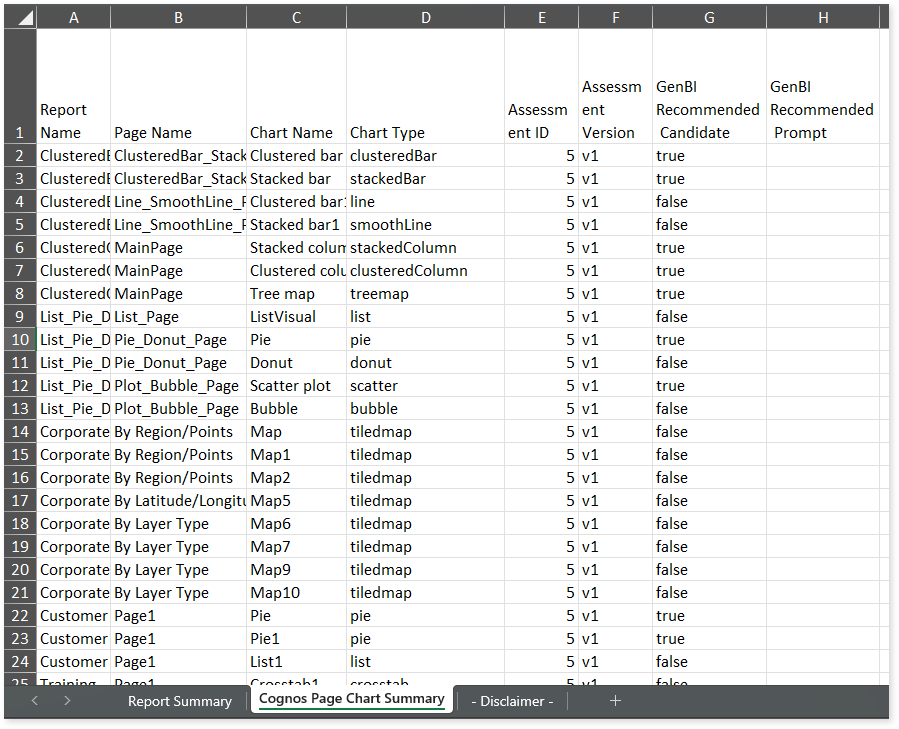Select row 10 header
The height and width of the screenshot is (729, 899).
[21, 340]
